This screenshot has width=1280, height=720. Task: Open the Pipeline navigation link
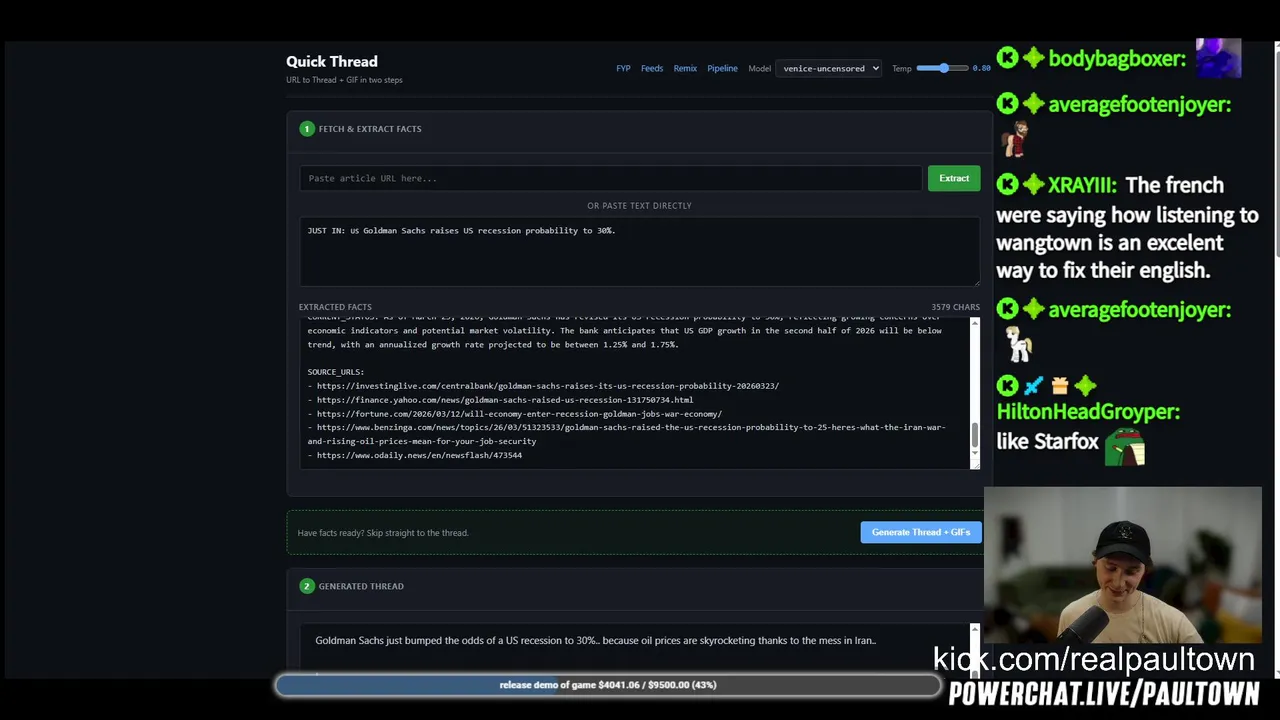click(x=722, y=69)
